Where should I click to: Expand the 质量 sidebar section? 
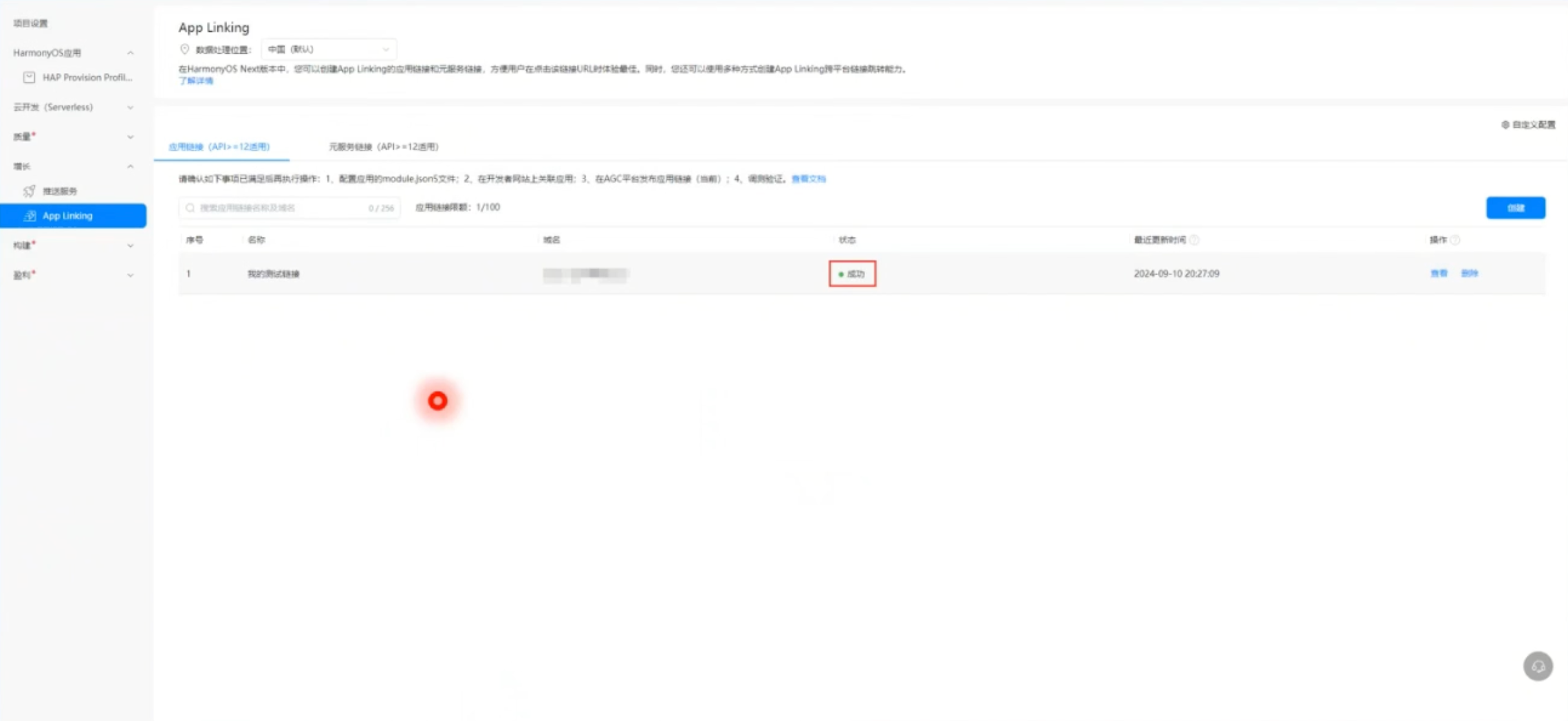tap(131, 137)
